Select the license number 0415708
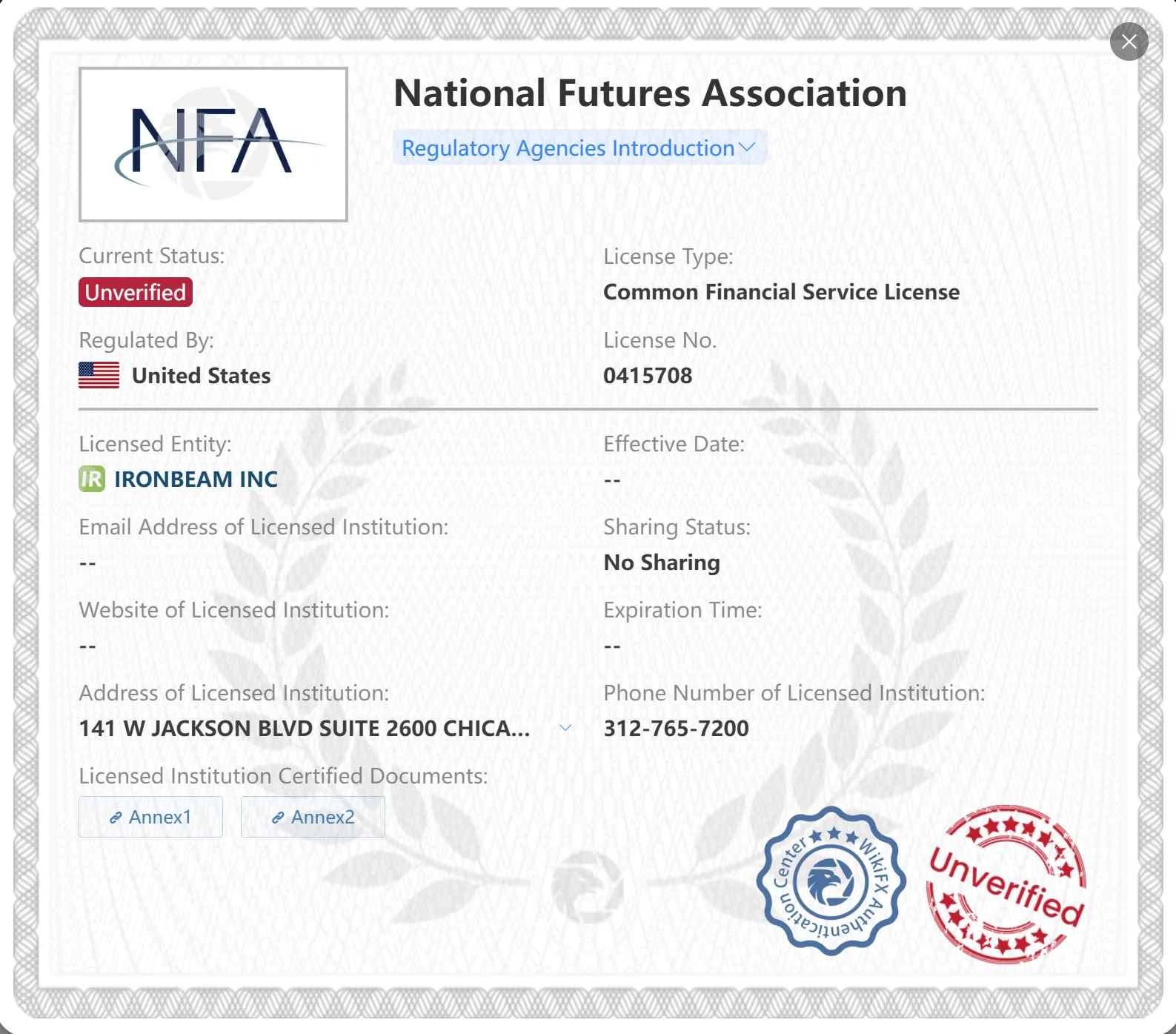Image resolution: width=1176 pixels, height=1034 pixels. coord(648,375)
